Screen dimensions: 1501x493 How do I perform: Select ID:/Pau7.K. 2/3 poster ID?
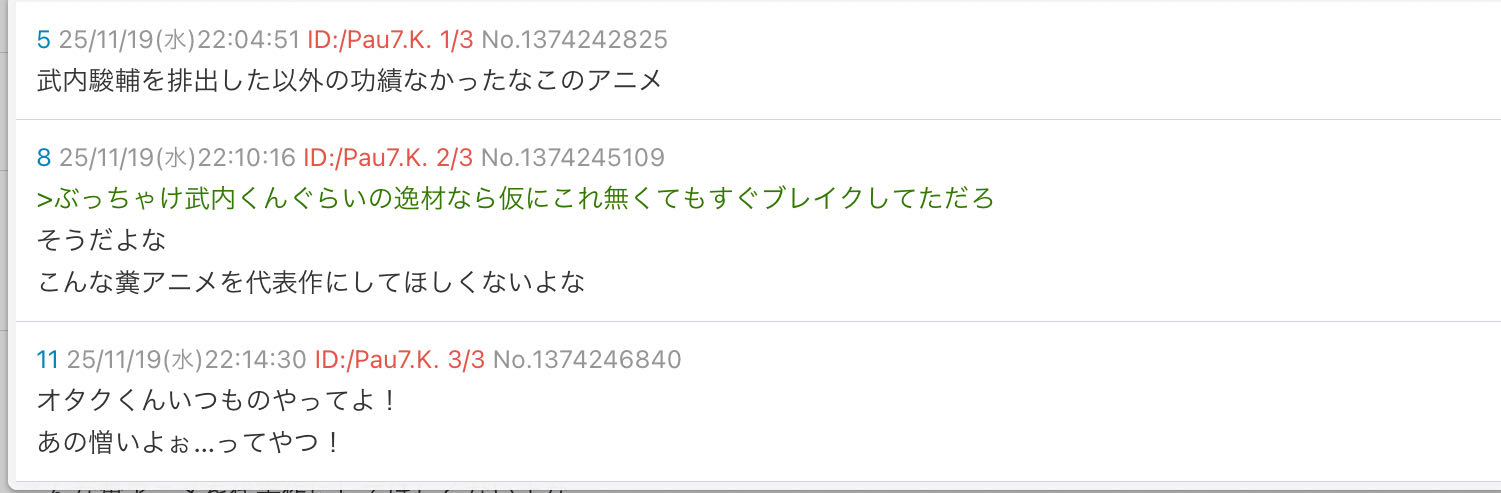point(388,158)
